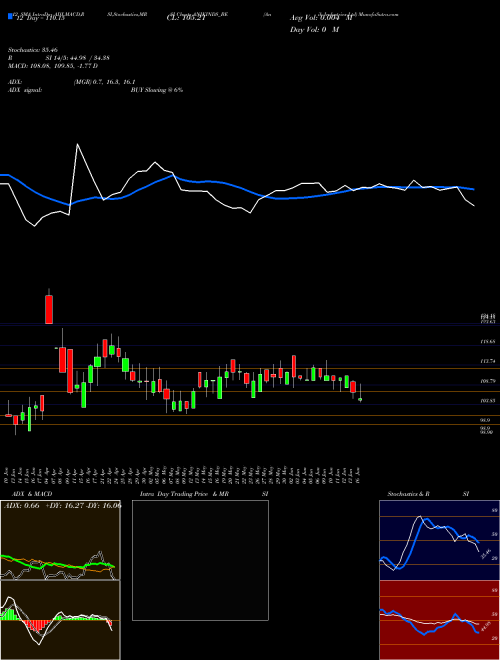Open the red-background RSI panel

coord(439,620)
